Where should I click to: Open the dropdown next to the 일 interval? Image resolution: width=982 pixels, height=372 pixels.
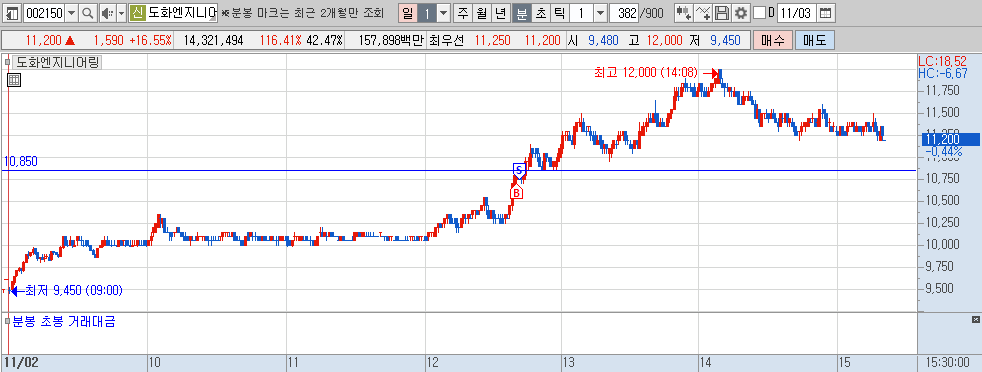pos(443,13)
